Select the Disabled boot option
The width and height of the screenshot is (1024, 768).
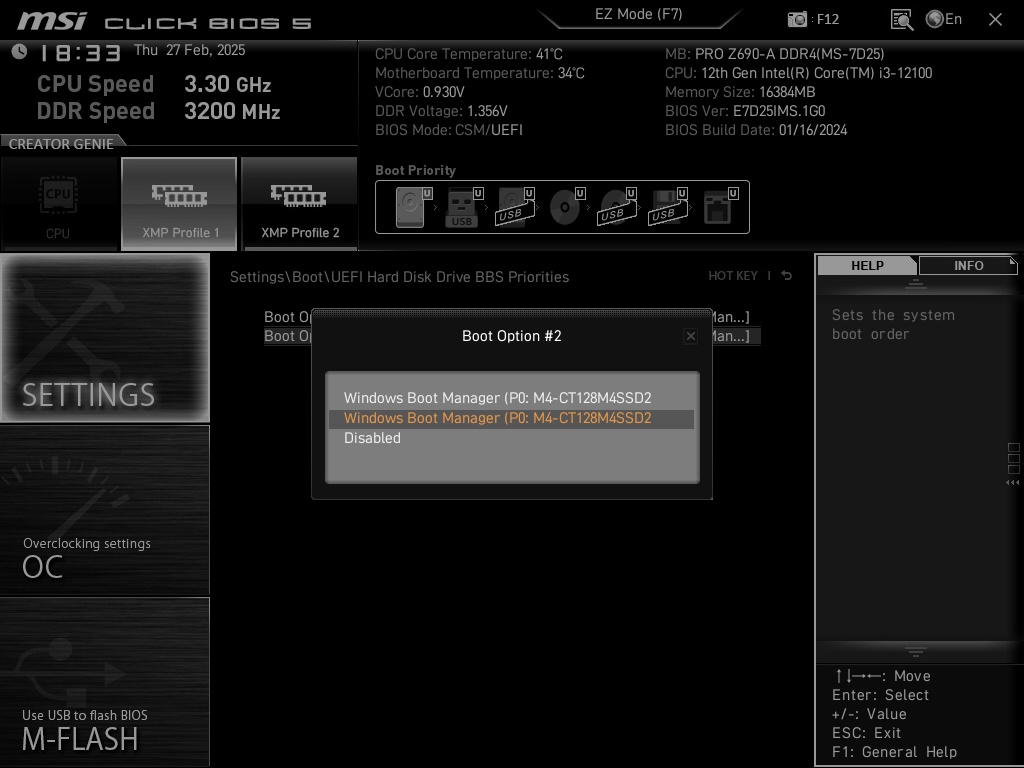click(x=511, y=438)
